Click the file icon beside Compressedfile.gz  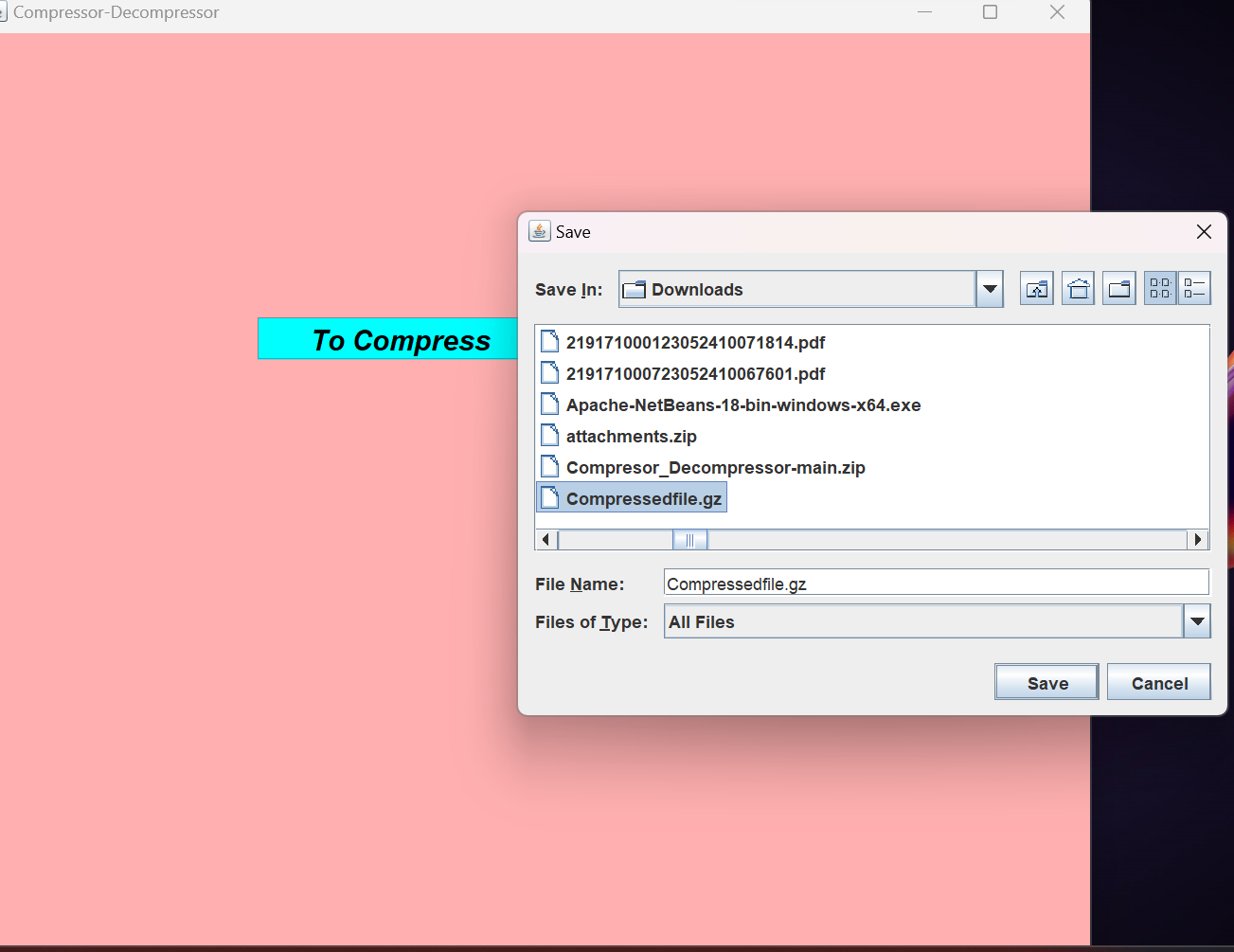tap(550, 496)
